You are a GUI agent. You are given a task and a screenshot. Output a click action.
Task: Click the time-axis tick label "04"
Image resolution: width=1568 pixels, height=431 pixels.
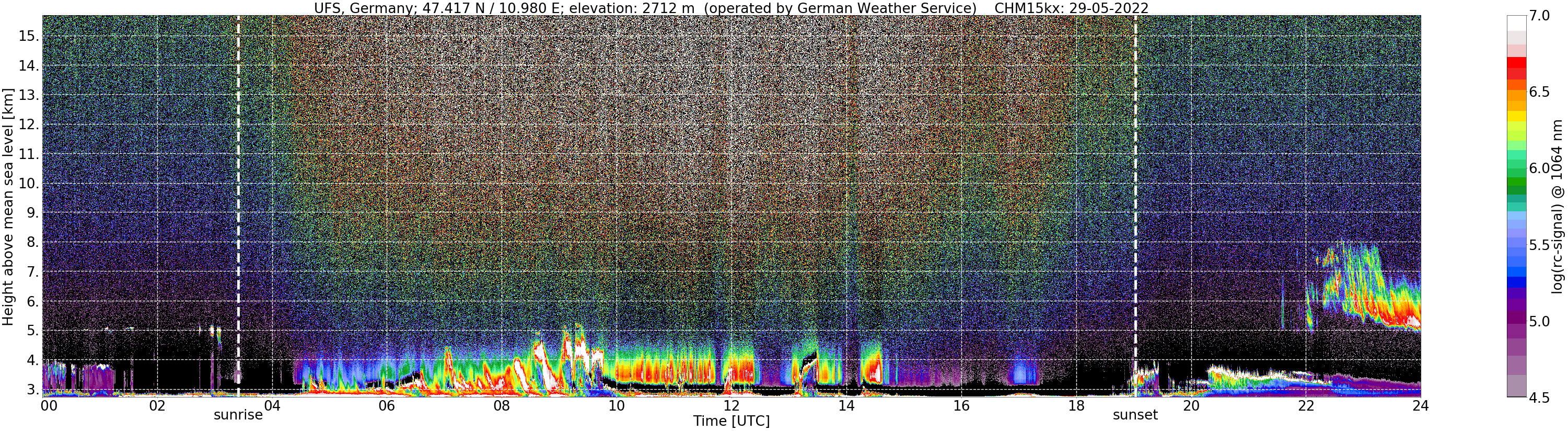click(272, 406)
